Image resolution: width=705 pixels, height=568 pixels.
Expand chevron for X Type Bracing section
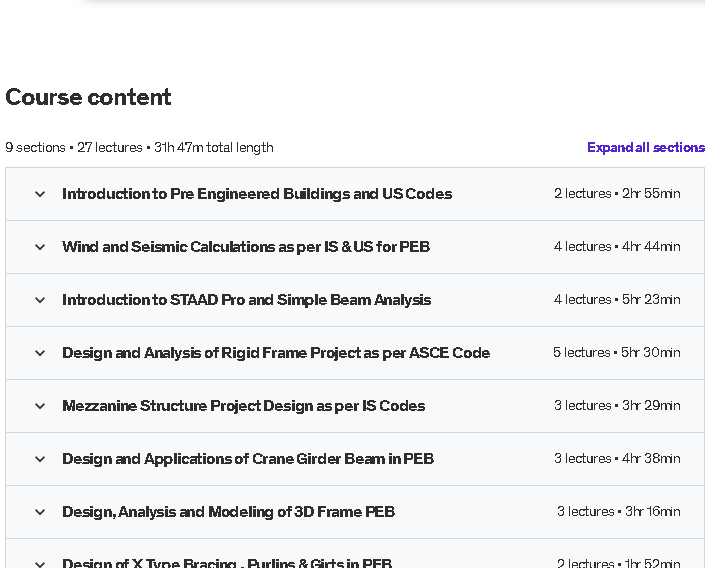click(x=40, y=564)
